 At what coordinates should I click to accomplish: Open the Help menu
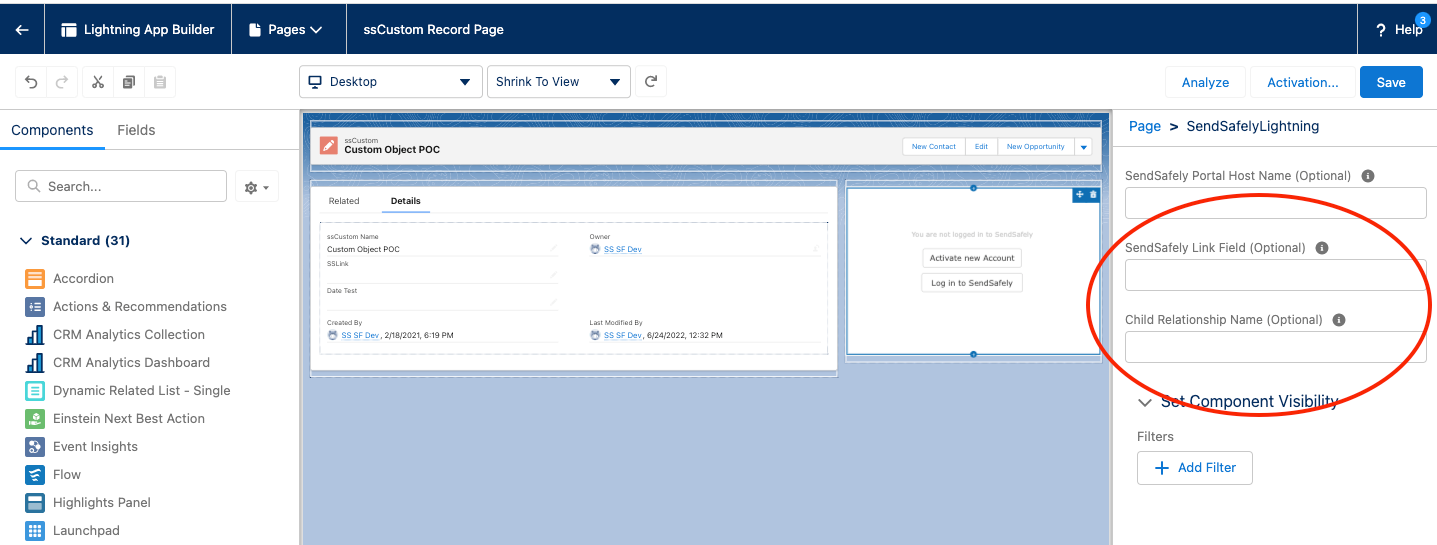[x=1399, y=30]
